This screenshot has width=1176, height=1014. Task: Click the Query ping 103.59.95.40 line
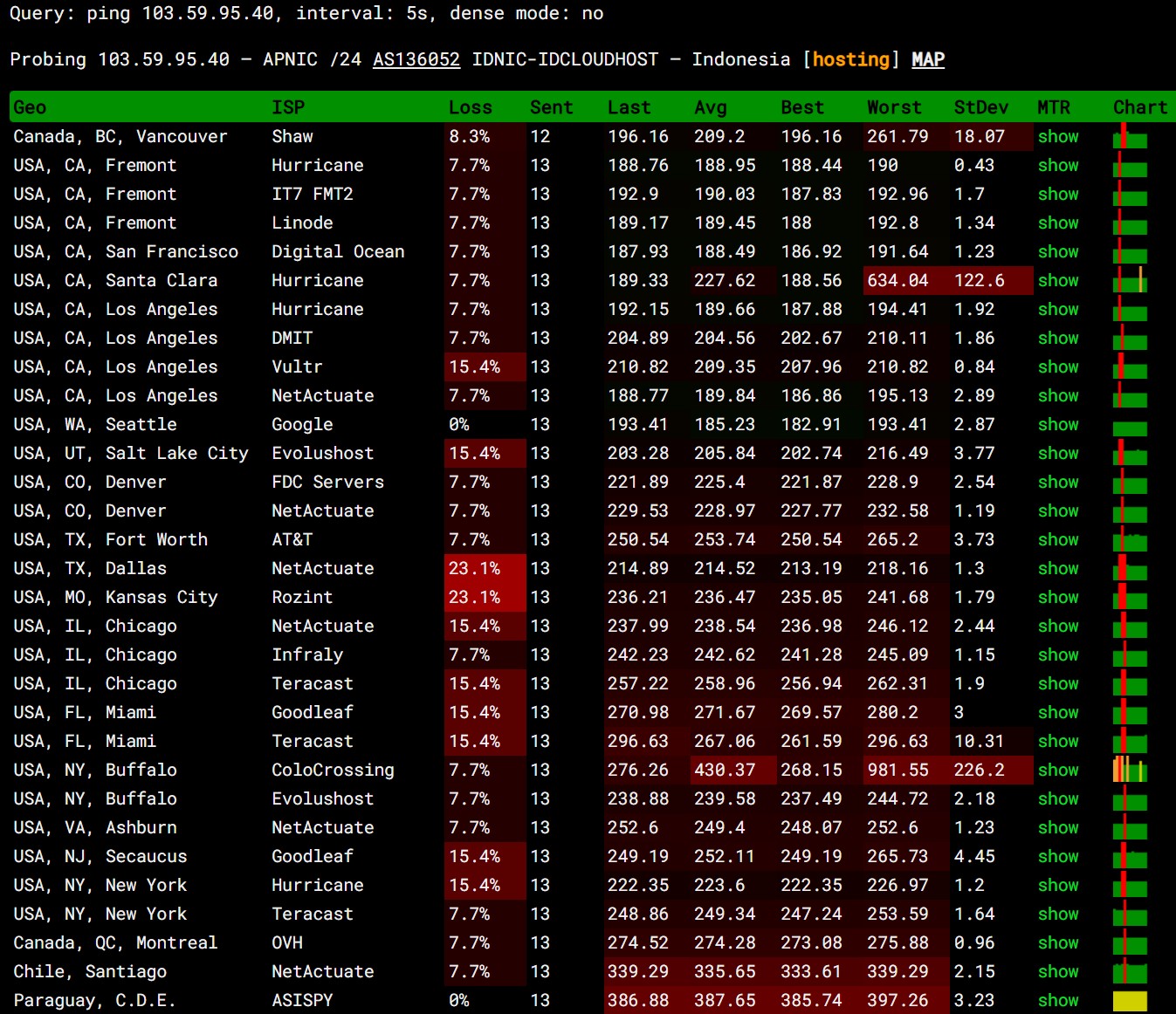click(x=306, y=13)
